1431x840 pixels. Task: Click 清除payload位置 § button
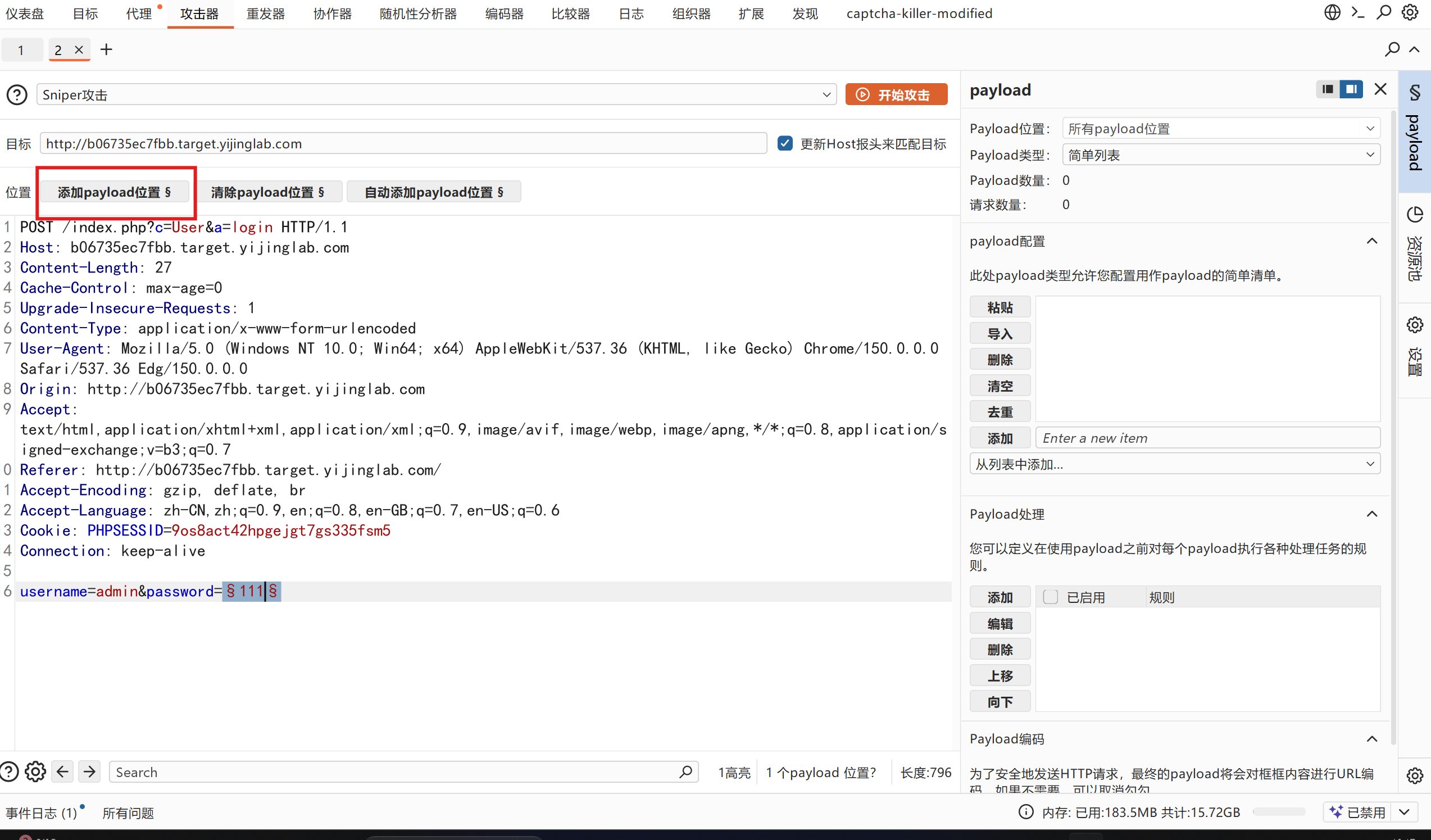[x=267, y=192]
